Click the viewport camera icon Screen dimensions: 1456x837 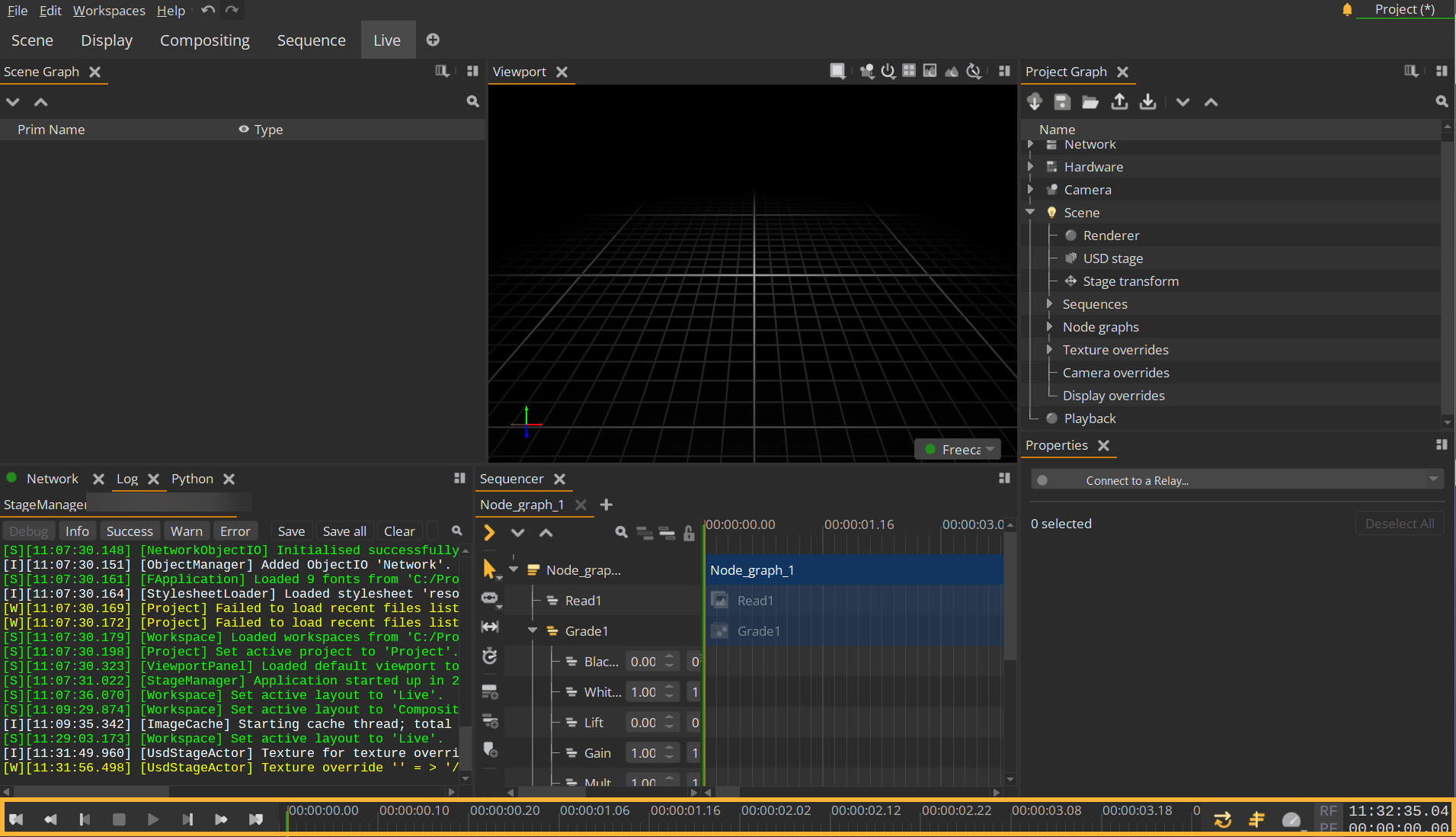click(866, 71)
